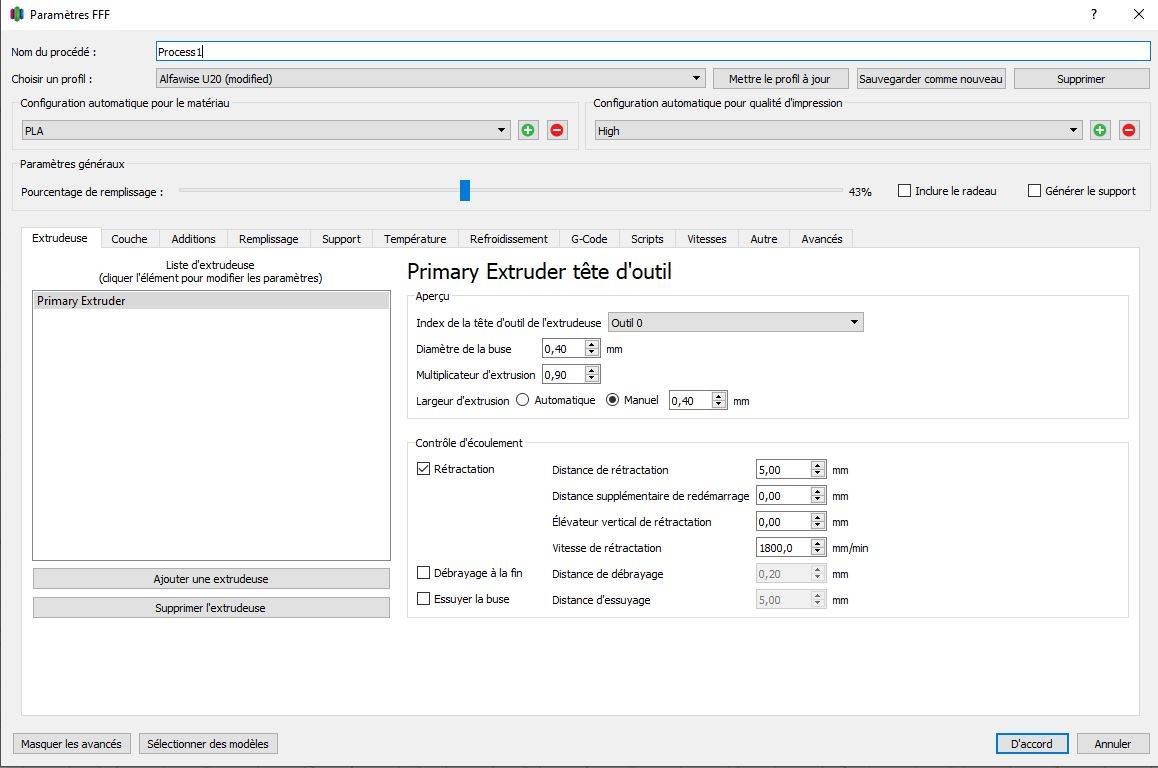Screen dimensions: 1158x768
Task: Open the Scripts tab
Action: click(647, 239)
